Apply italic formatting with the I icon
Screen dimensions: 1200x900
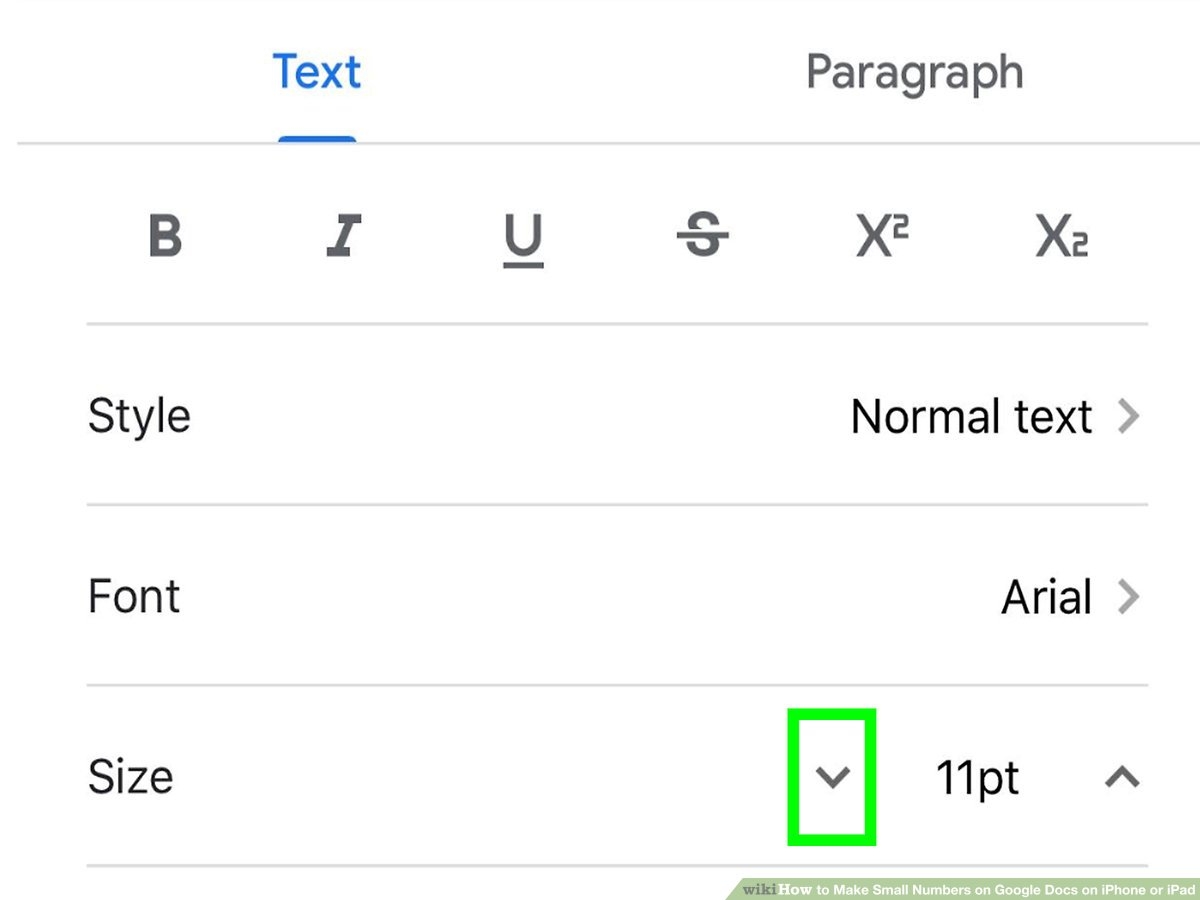[343, 237]
